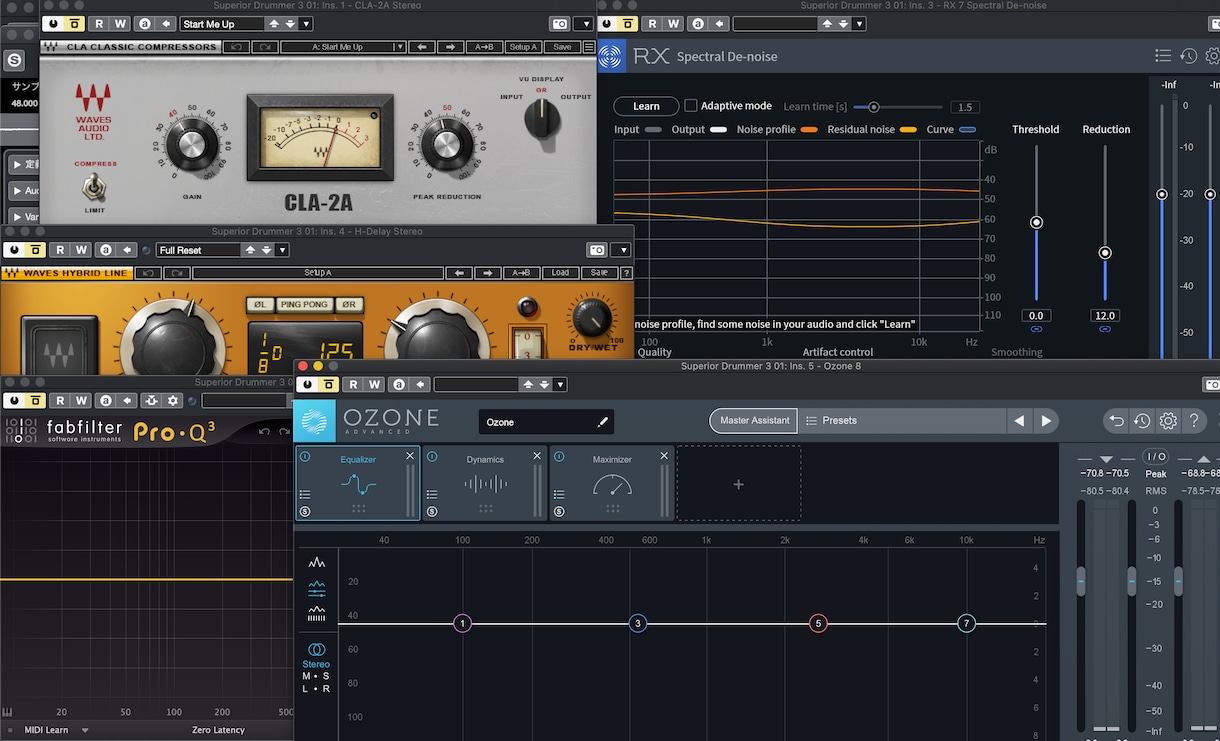Open the 'Full Reset' preset dropdown in H-Delay

282,250
